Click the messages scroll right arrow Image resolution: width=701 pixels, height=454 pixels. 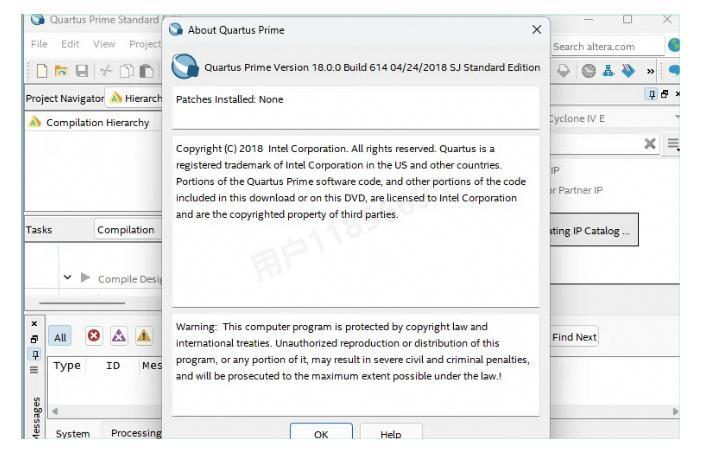pyautogui.click(x=675, y=411)
